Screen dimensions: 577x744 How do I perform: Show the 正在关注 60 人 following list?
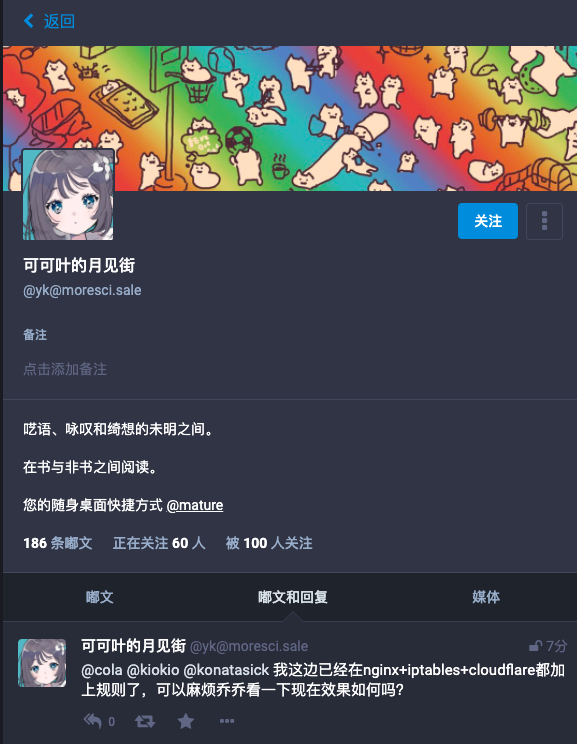159,543
